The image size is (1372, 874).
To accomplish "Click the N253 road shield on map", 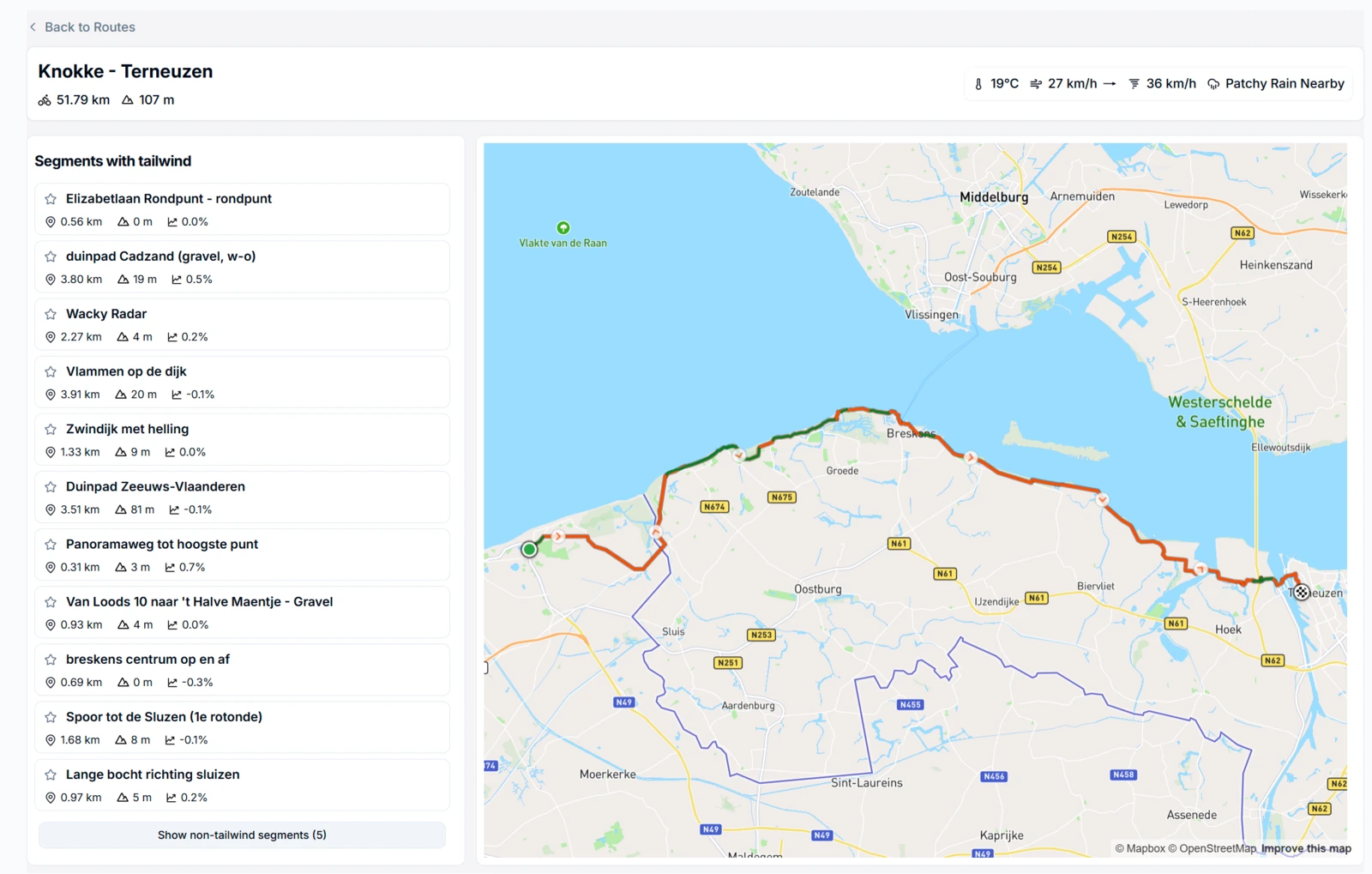I will pos(761,635).
